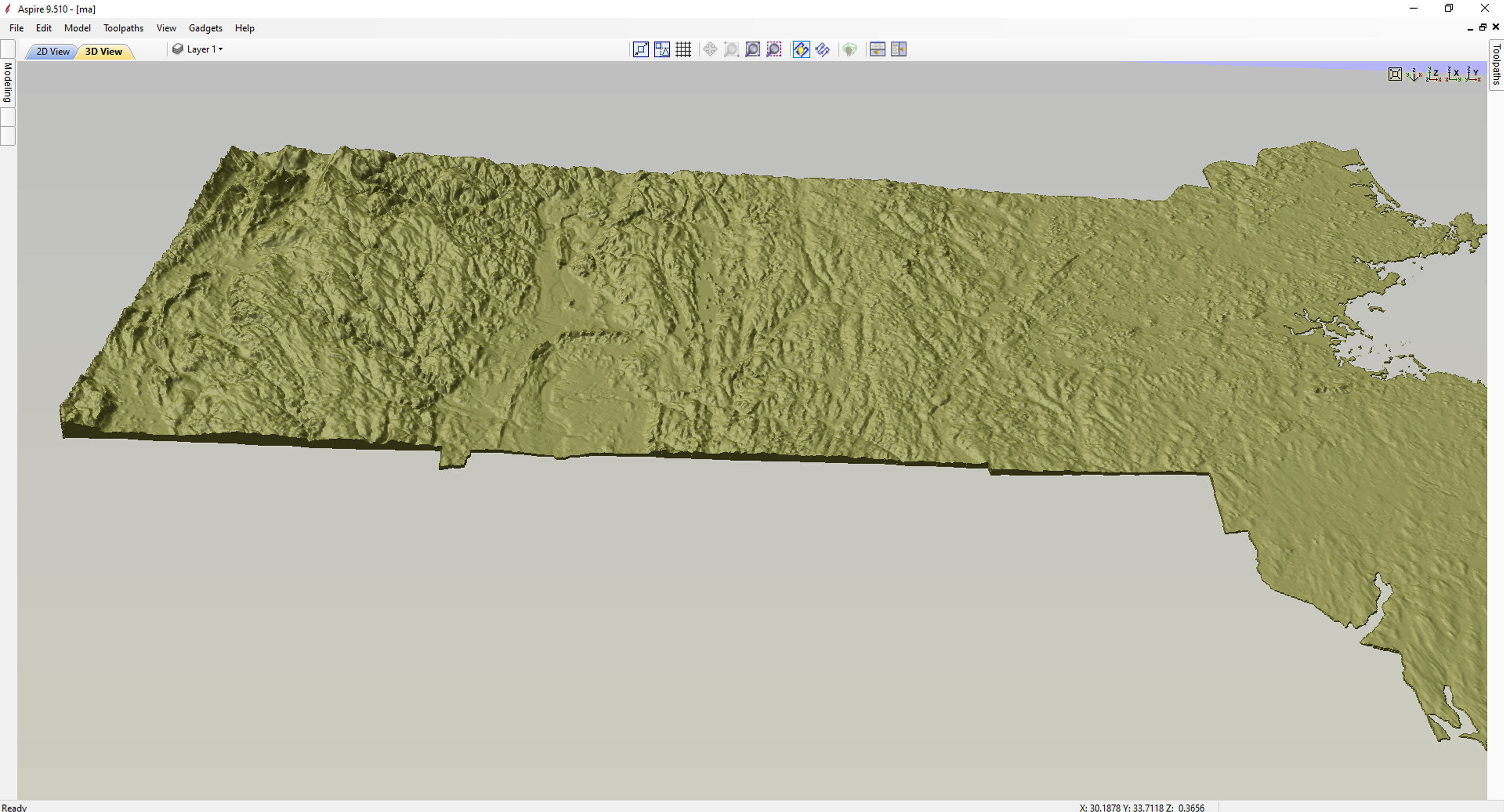Click the geometry snapping options icon

(x=662, y=50)
